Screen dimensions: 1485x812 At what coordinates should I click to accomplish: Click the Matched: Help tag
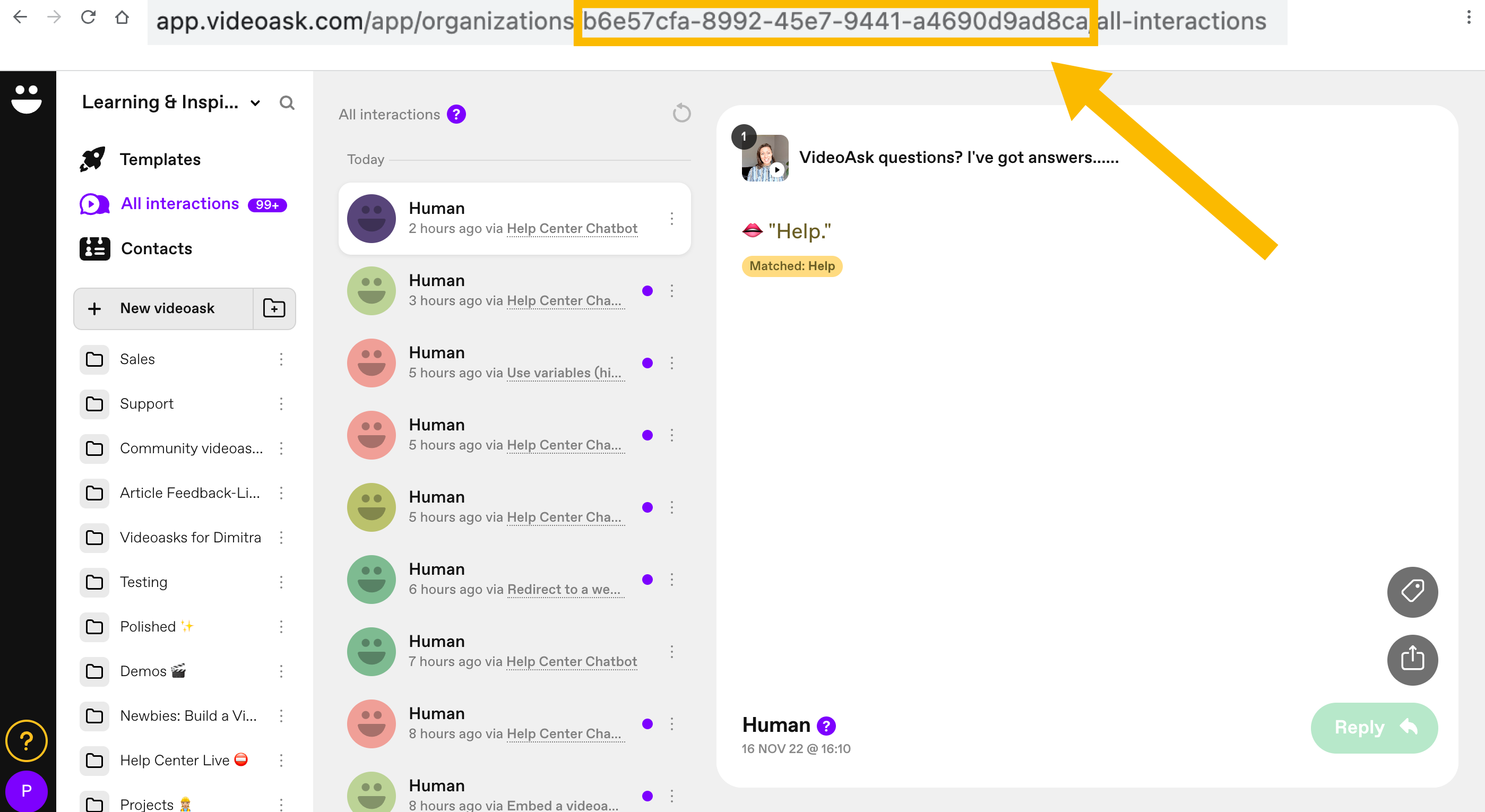[792, 266]
